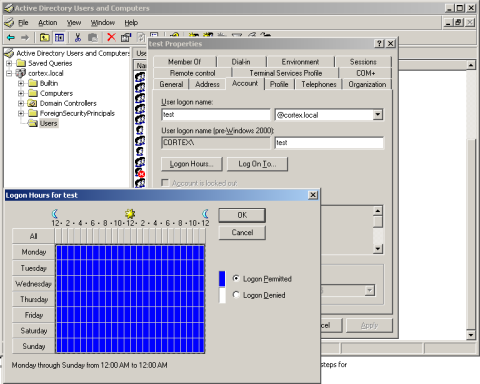Select the Wednesday row header button
Screen dimensions: 480x384
33,284
